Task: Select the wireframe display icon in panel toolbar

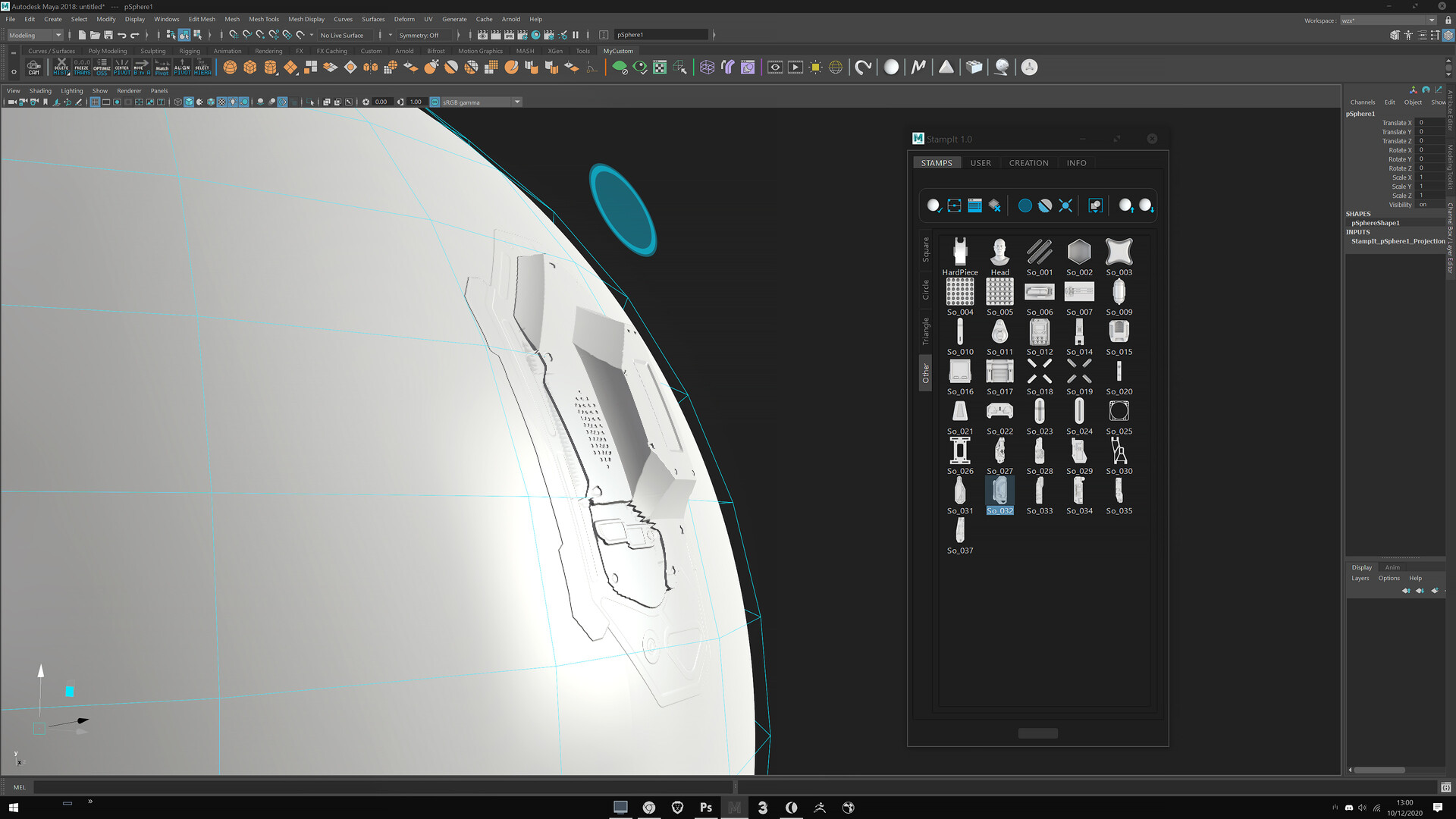Action: (x=176, y=101)
